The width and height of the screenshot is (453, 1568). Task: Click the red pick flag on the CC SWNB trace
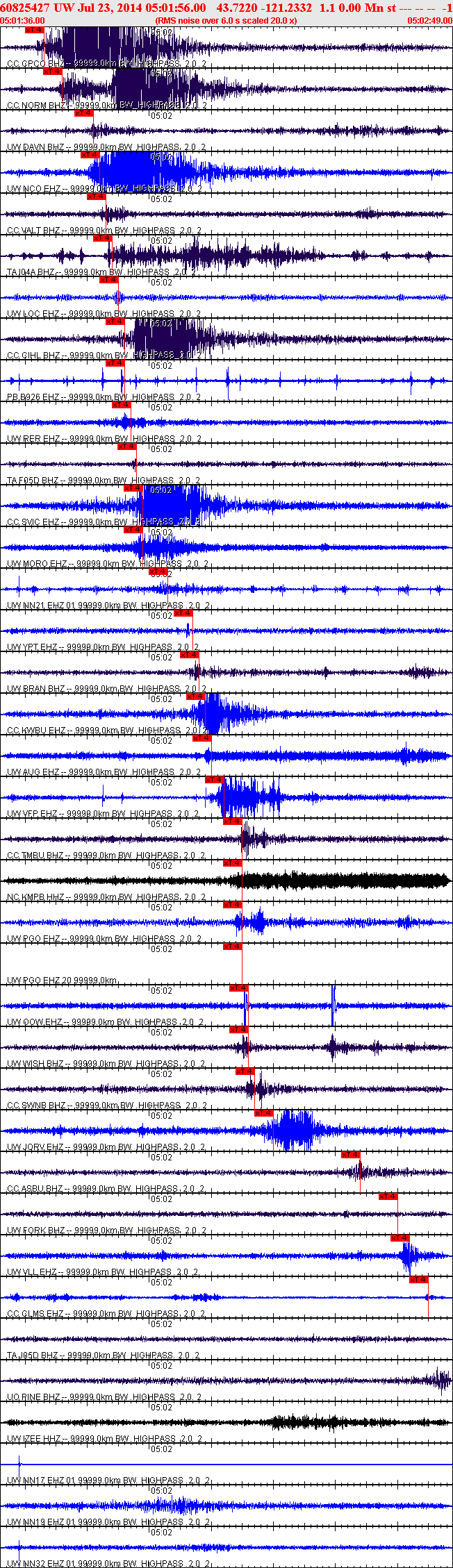coord(245,1071)
